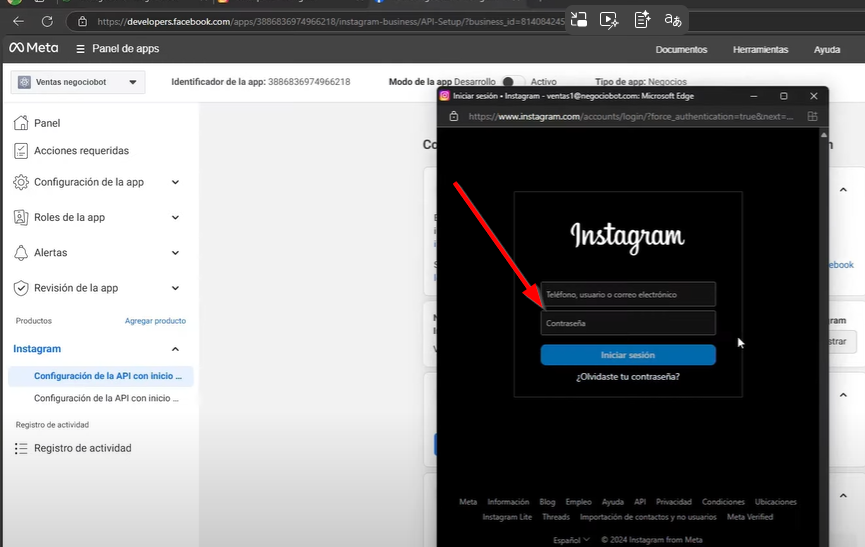This screenshot has height=547, width=865.
Task: Open Herramientas in the top menu
Action: 761,50
